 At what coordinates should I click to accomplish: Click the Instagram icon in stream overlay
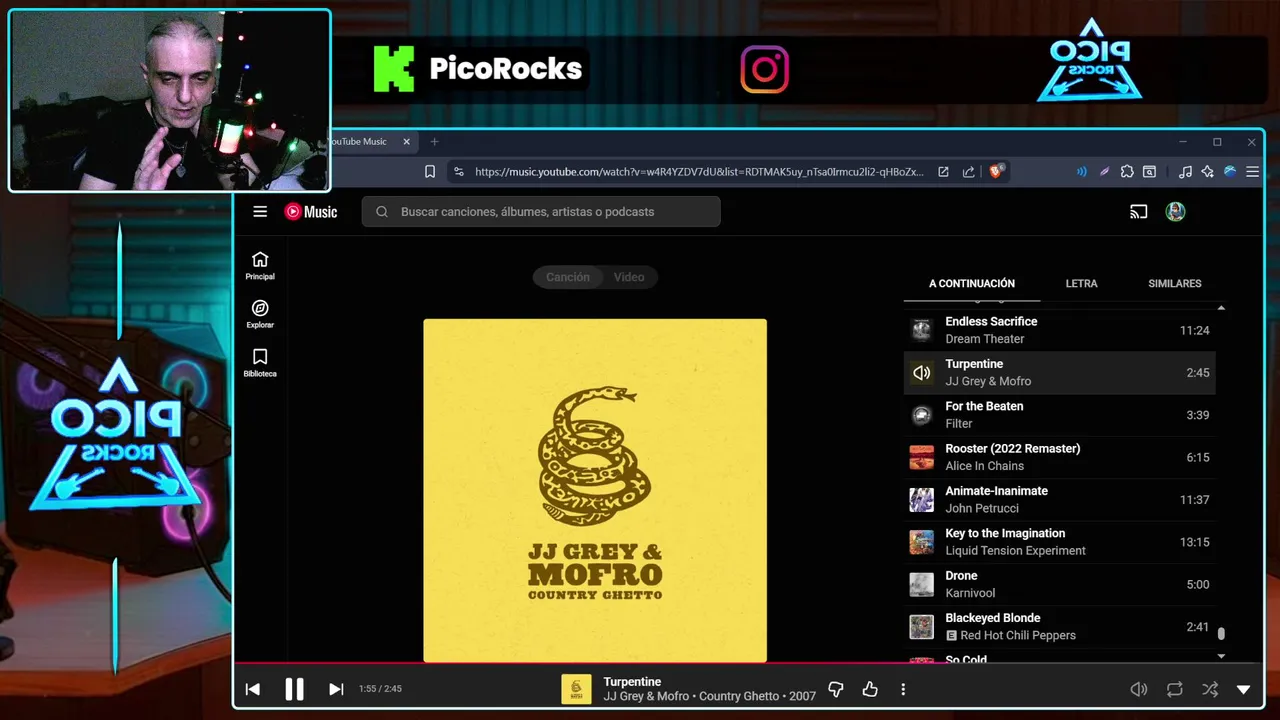[765, 69]
